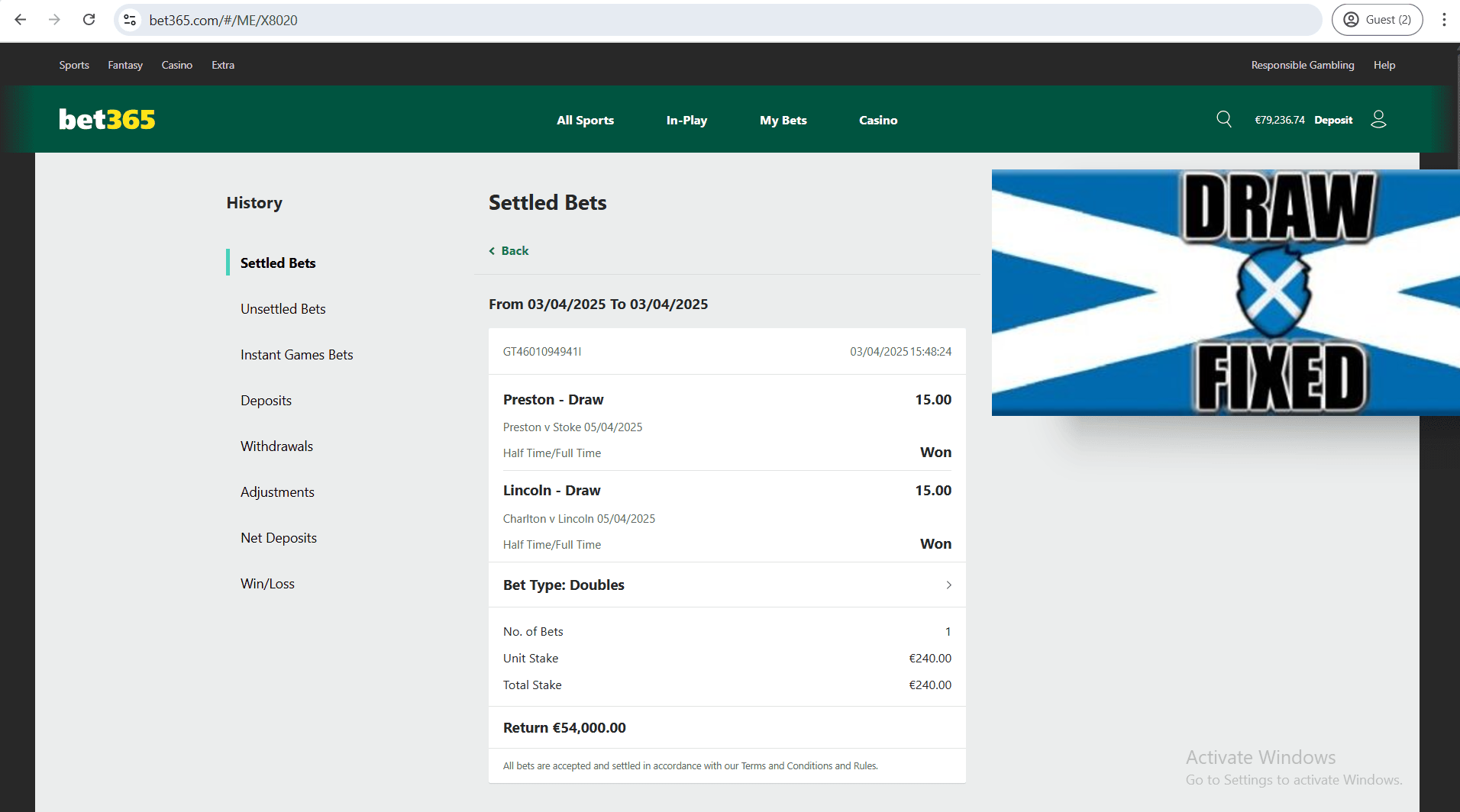Open the Sports top link
1460x812 pixels.
pos(74,65)
